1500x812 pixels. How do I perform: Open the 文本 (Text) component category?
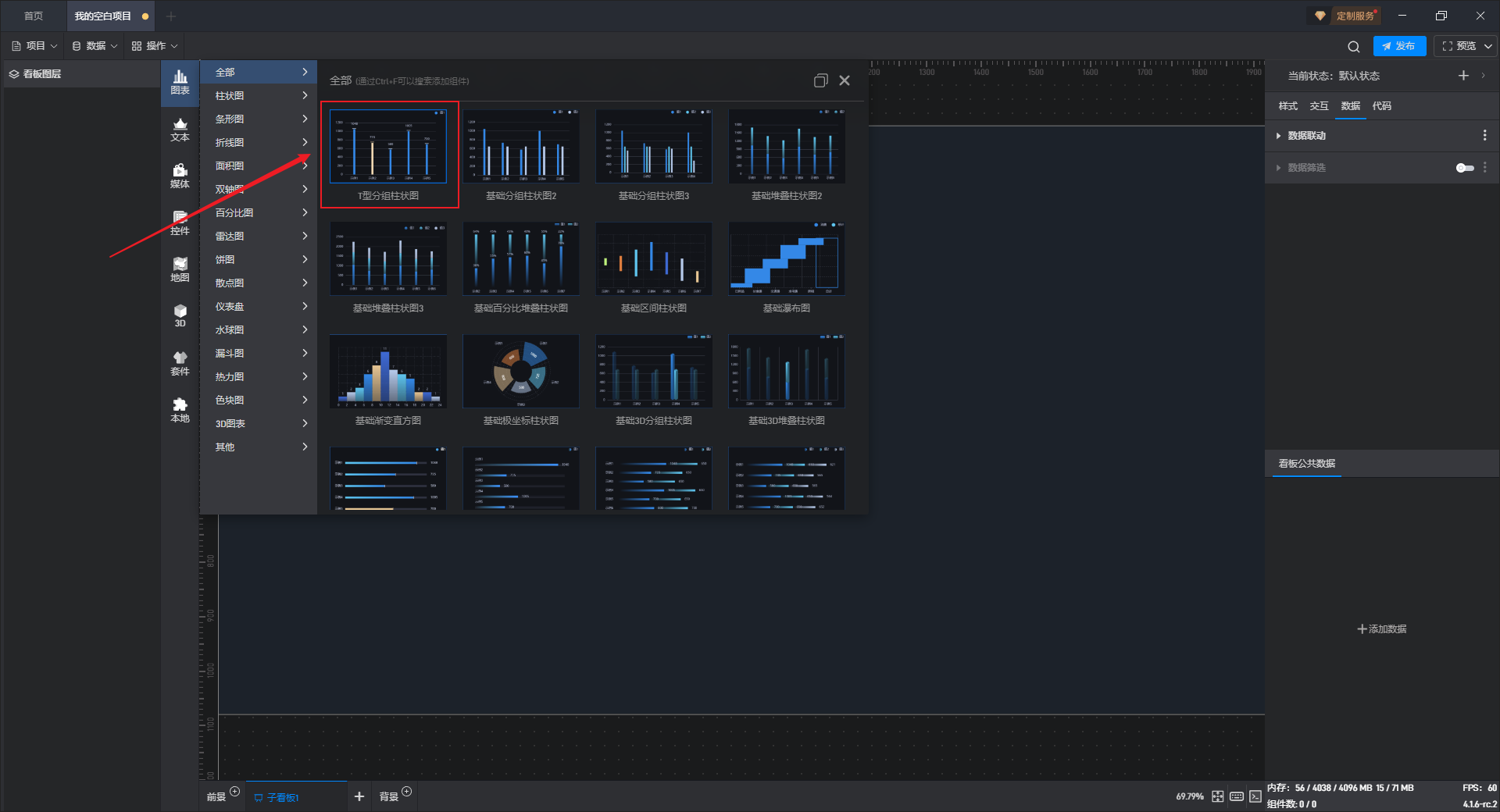point(180,130)
